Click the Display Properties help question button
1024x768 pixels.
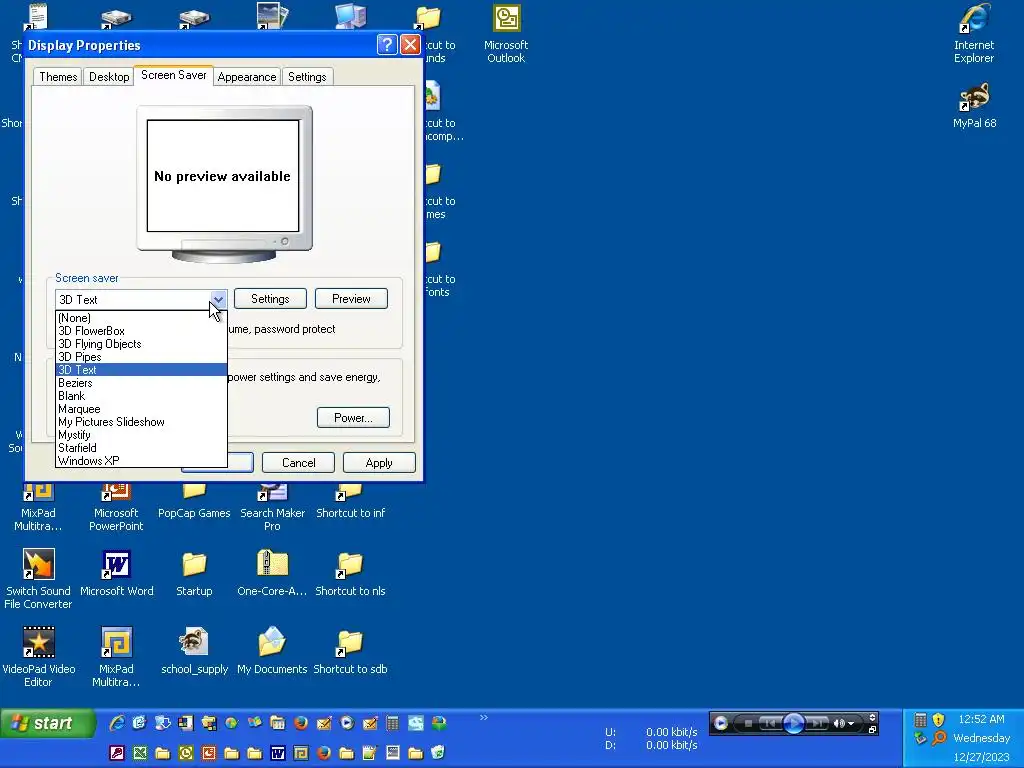click(x=387, y=44)
